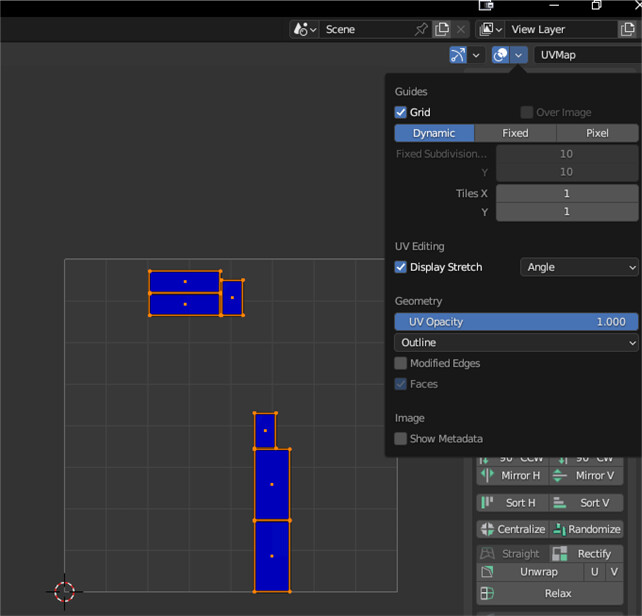Screen dimensions: 642x616
Task: Click the Sort V button
Action: pyautogui.click(x=586, y=503)
